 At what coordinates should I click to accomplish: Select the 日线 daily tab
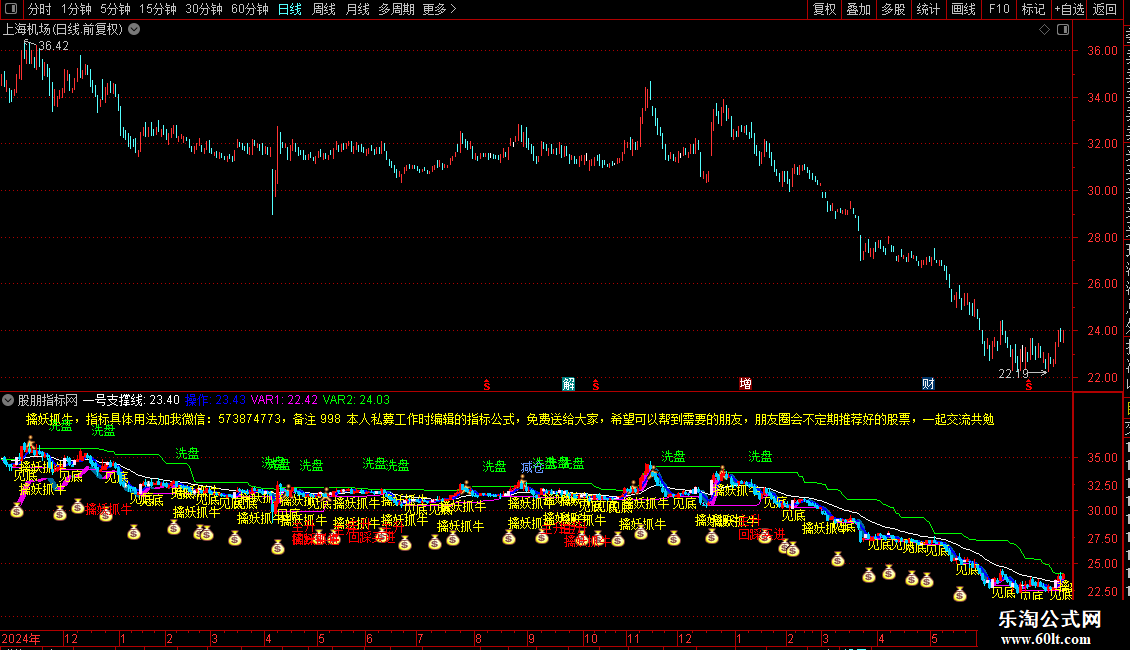coord(290,9)
